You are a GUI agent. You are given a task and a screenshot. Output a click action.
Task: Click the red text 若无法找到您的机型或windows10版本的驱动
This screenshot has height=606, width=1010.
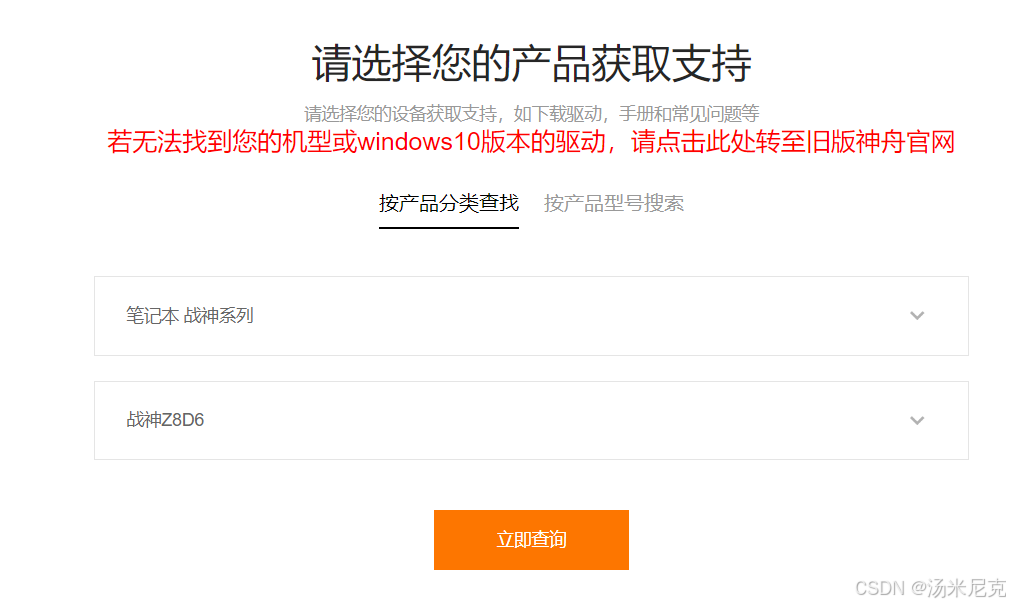(356, 142)
